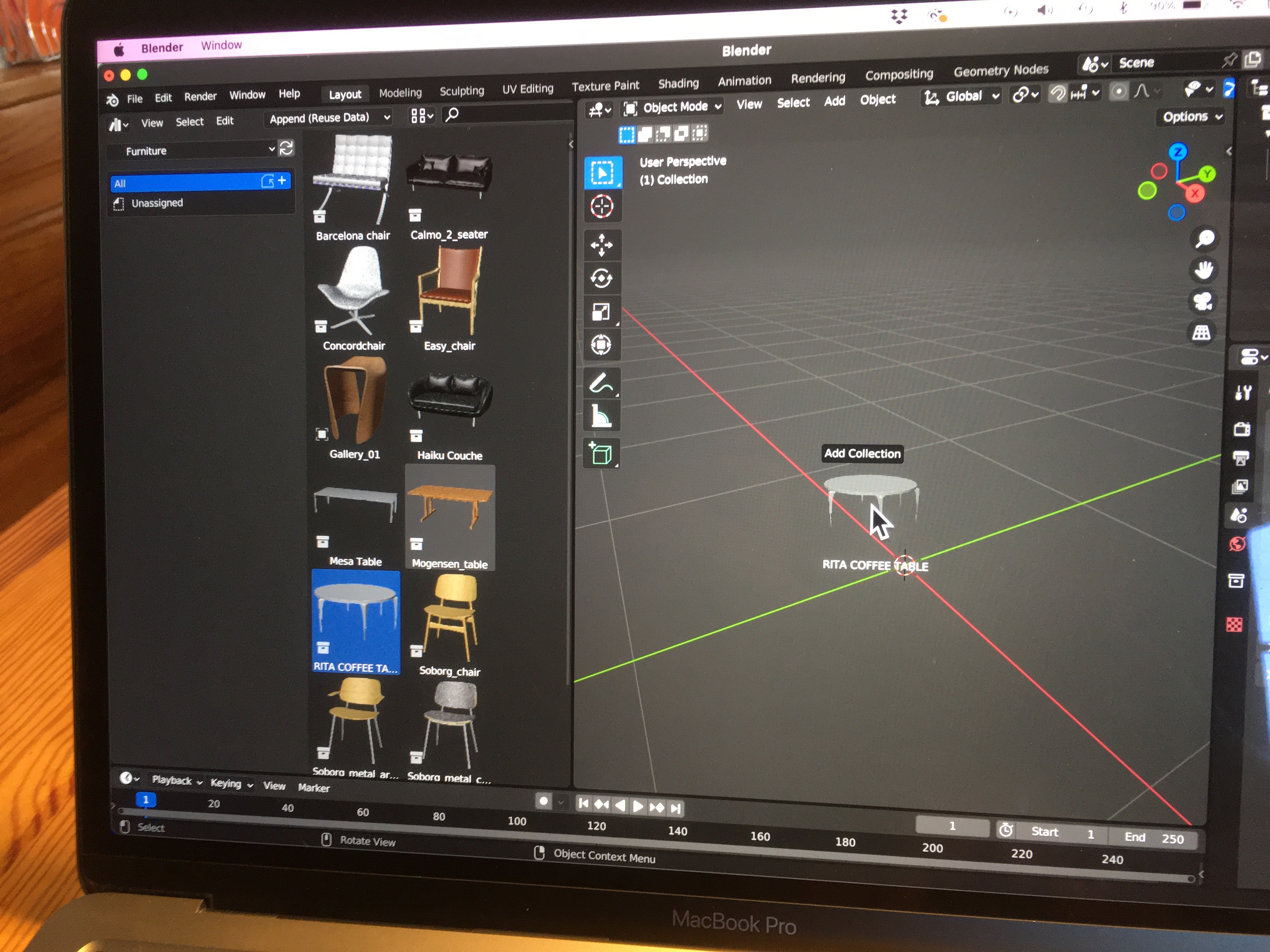The height and width of the screenshot is (952, 1270).
Task: Select the Measure tool icon
Action: pyautogui.click(x=601, y=416)
